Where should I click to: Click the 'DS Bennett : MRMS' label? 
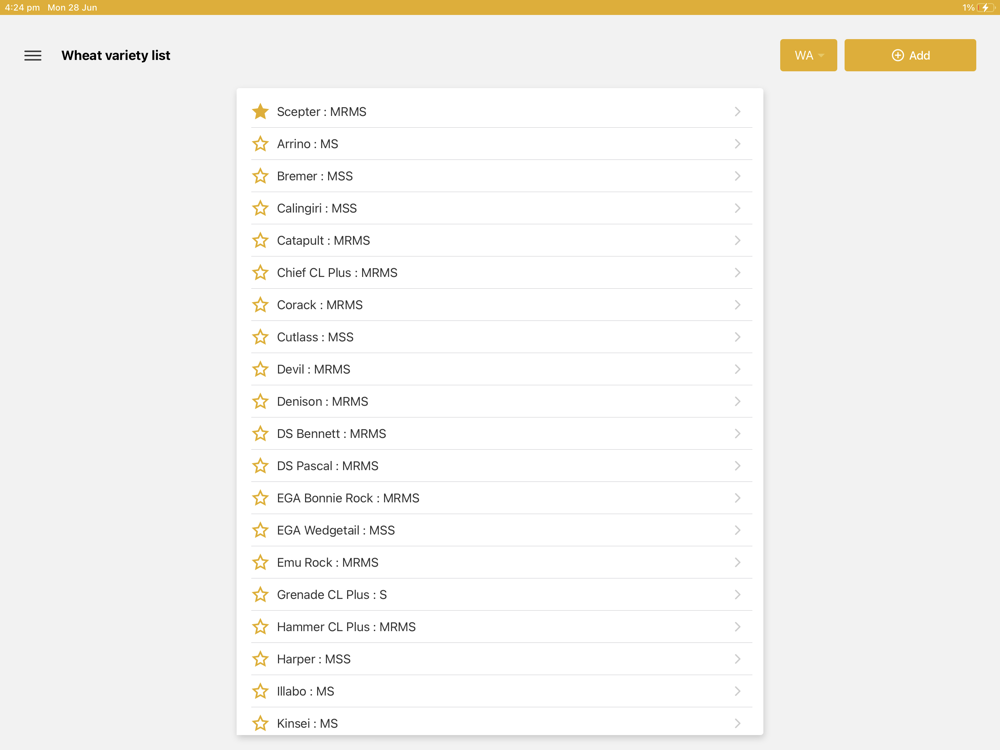331,434
